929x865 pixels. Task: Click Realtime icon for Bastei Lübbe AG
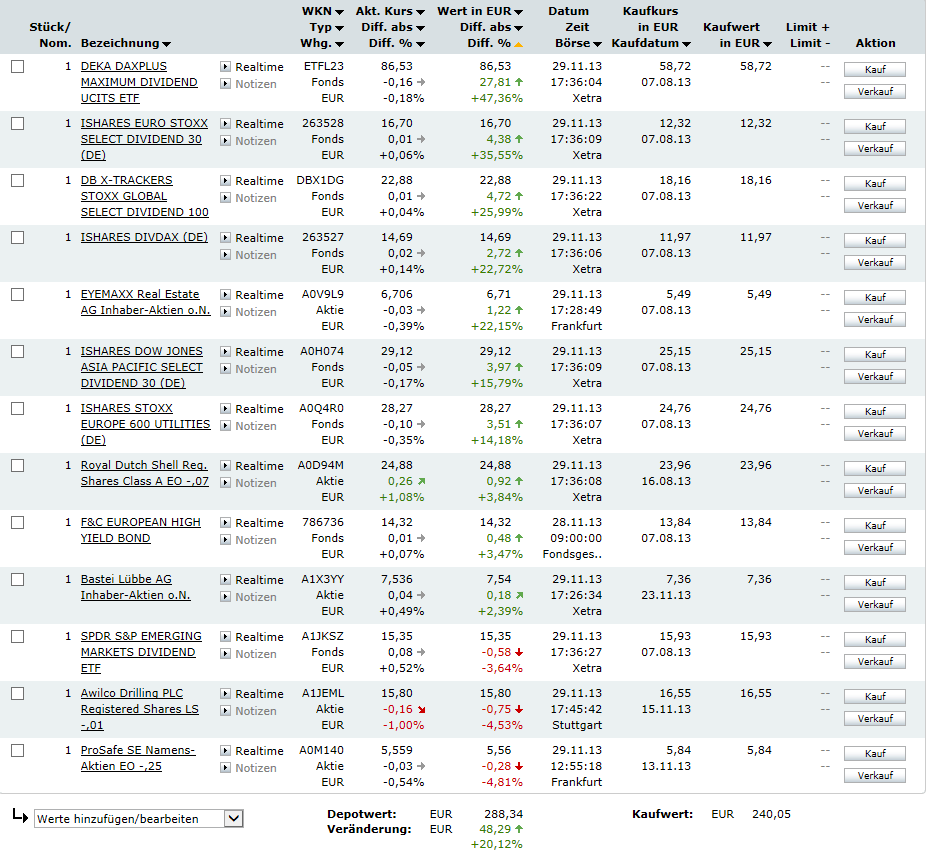[225, 579]
